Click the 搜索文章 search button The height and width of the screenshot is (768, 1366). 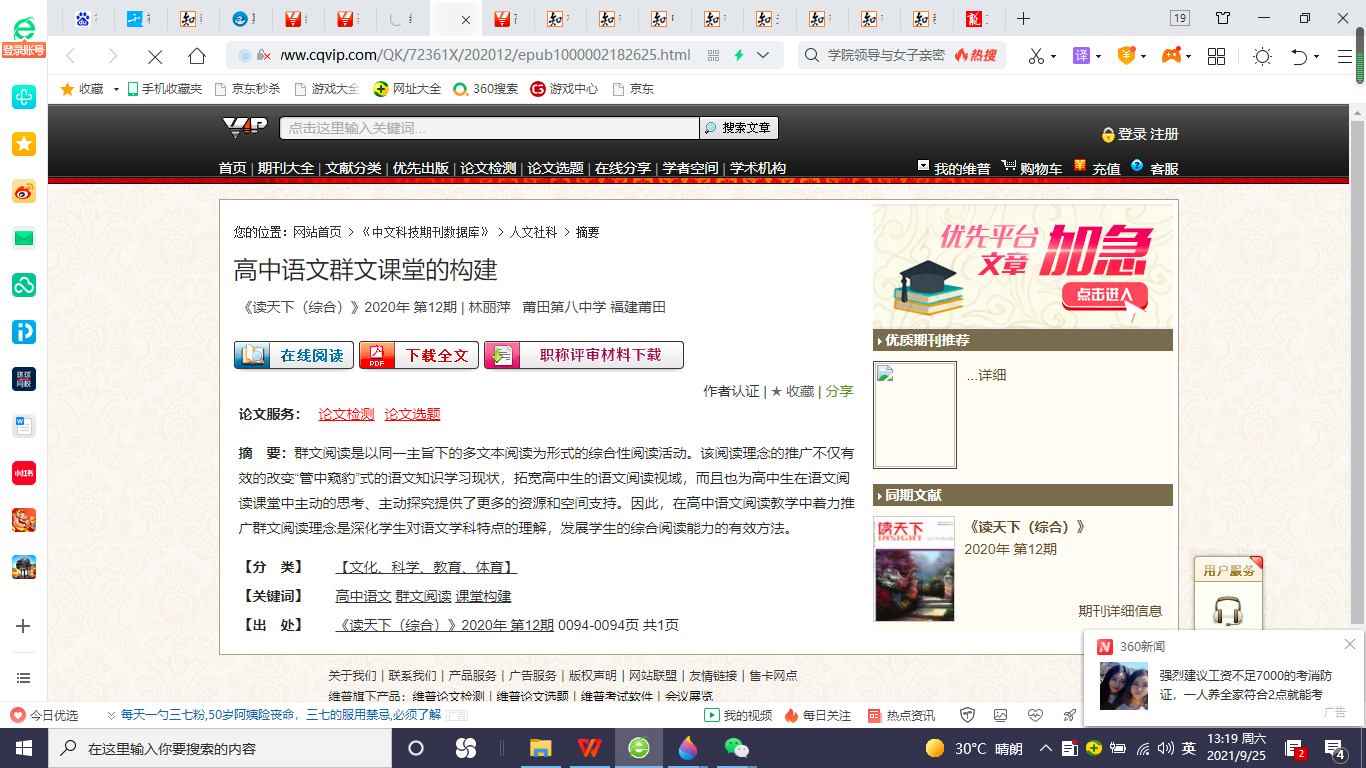pos(739,128)
